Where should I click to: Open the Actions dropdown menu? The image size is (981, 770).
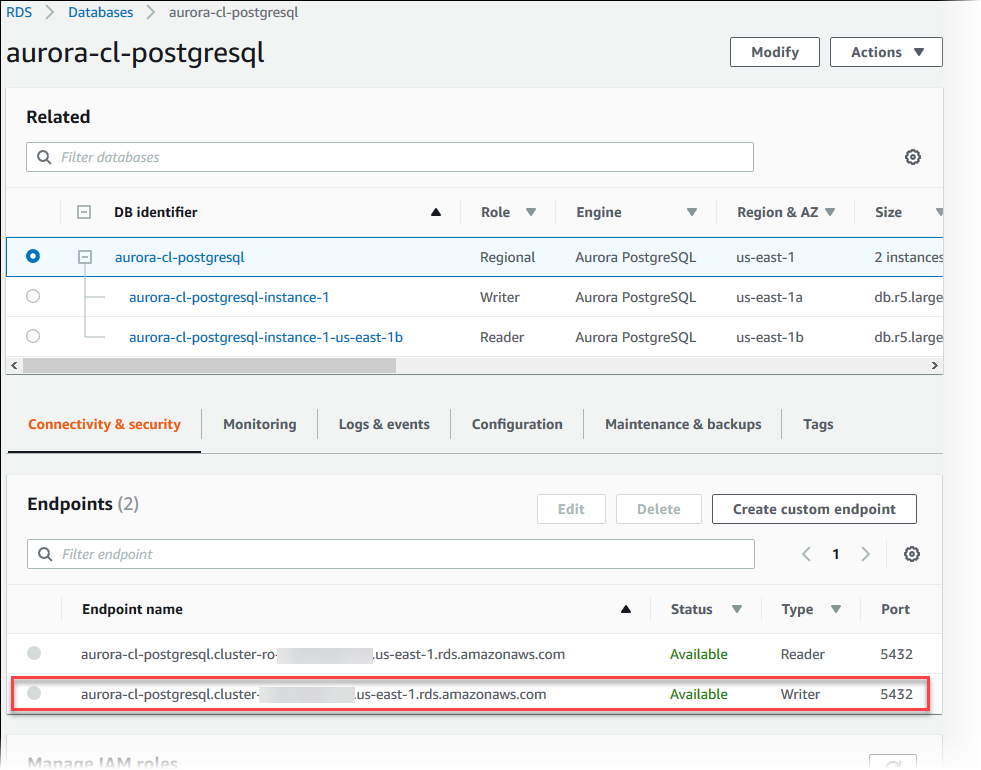point(886,51)
